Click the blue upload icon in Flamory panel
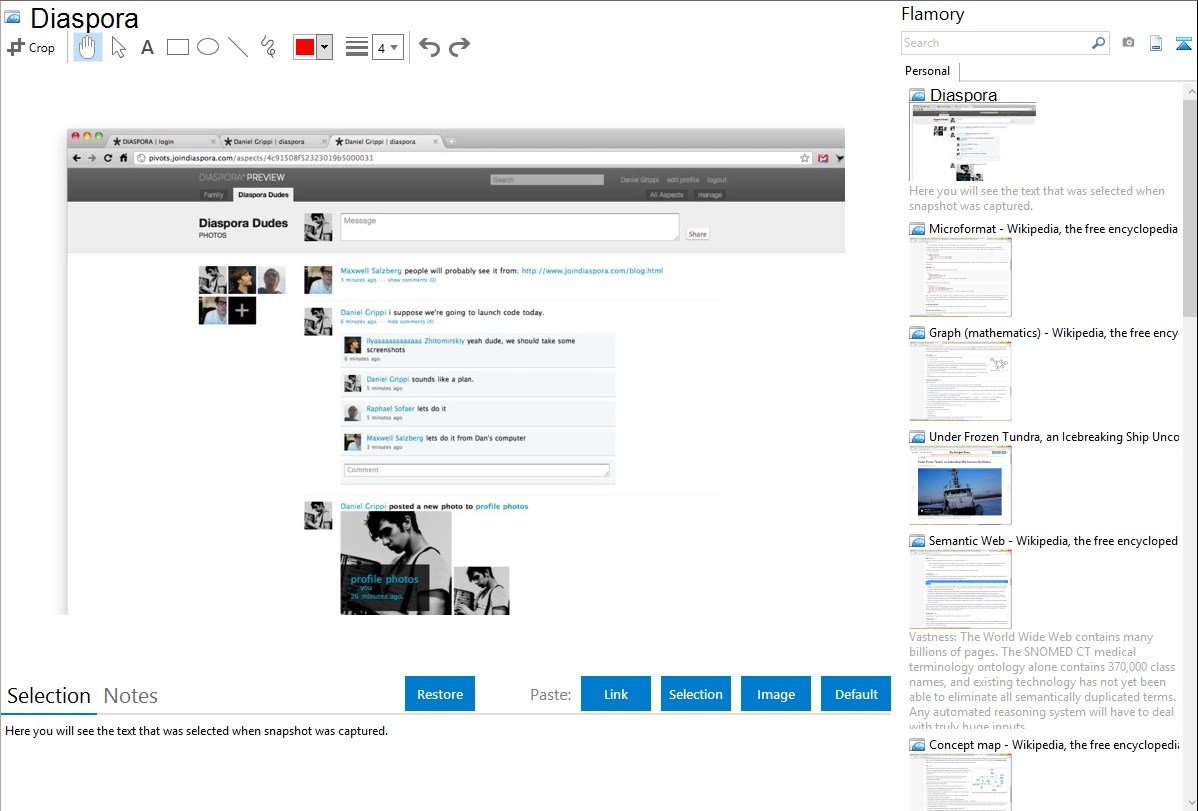Screen dimensions: 1198x811 pyautogui.click(x=1183, y=44)
